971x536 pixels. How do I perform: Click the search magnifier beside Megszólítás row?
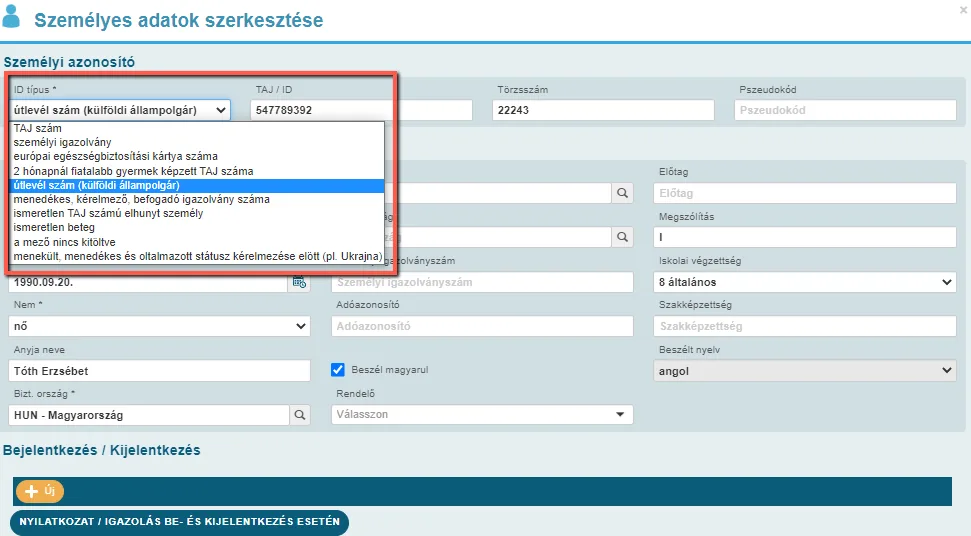[622, 237]
